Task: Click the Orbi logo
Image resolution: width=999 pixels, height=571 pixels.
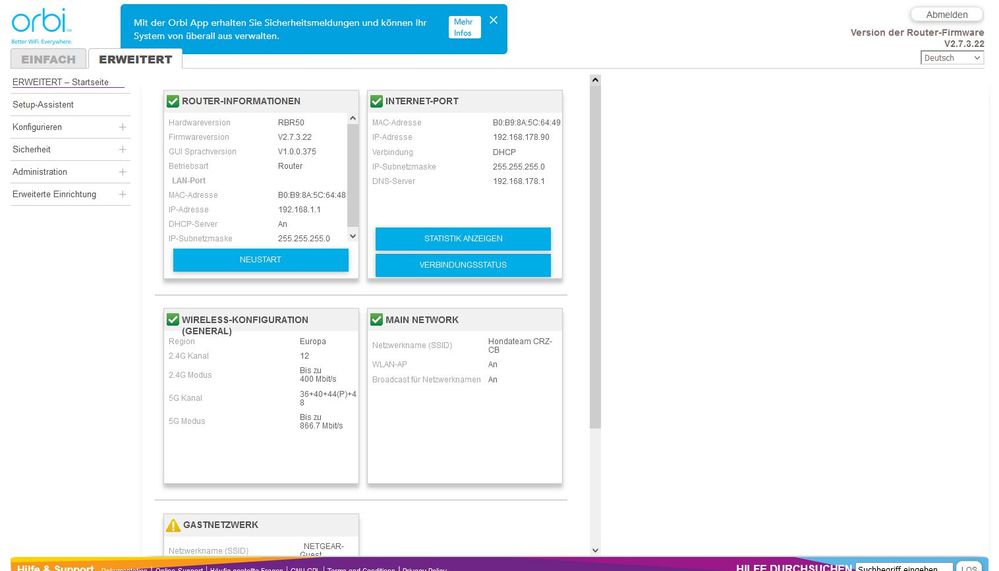Action: (x=39, y=24)
